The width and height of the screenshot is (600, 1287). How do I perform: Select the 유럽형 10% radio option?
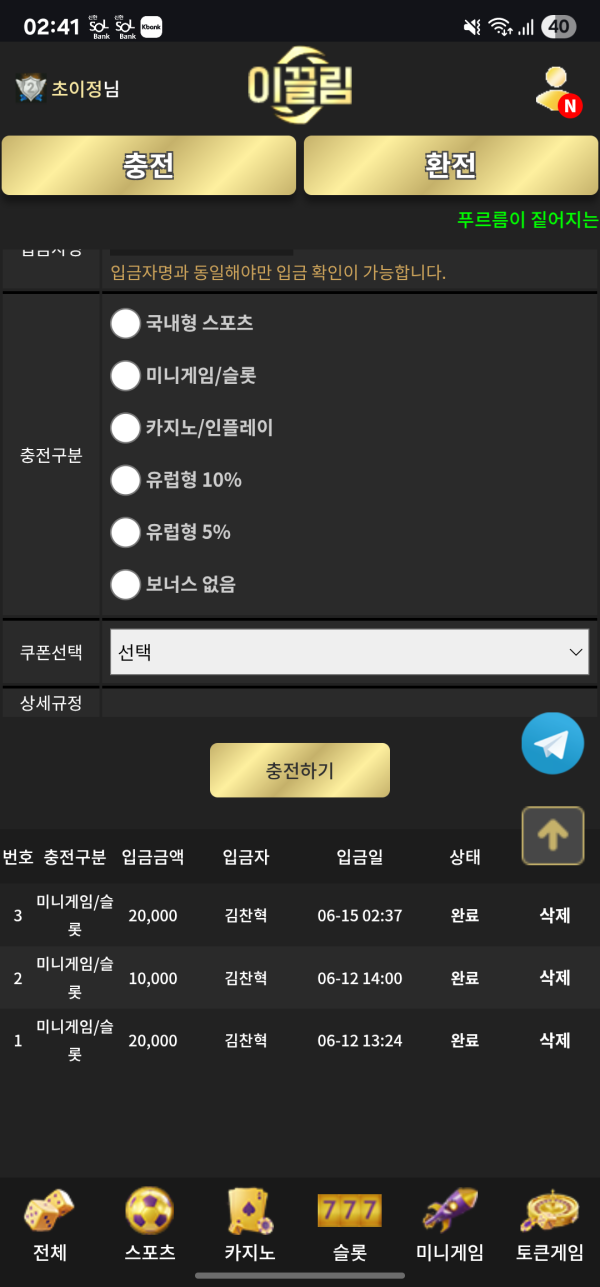125,480
